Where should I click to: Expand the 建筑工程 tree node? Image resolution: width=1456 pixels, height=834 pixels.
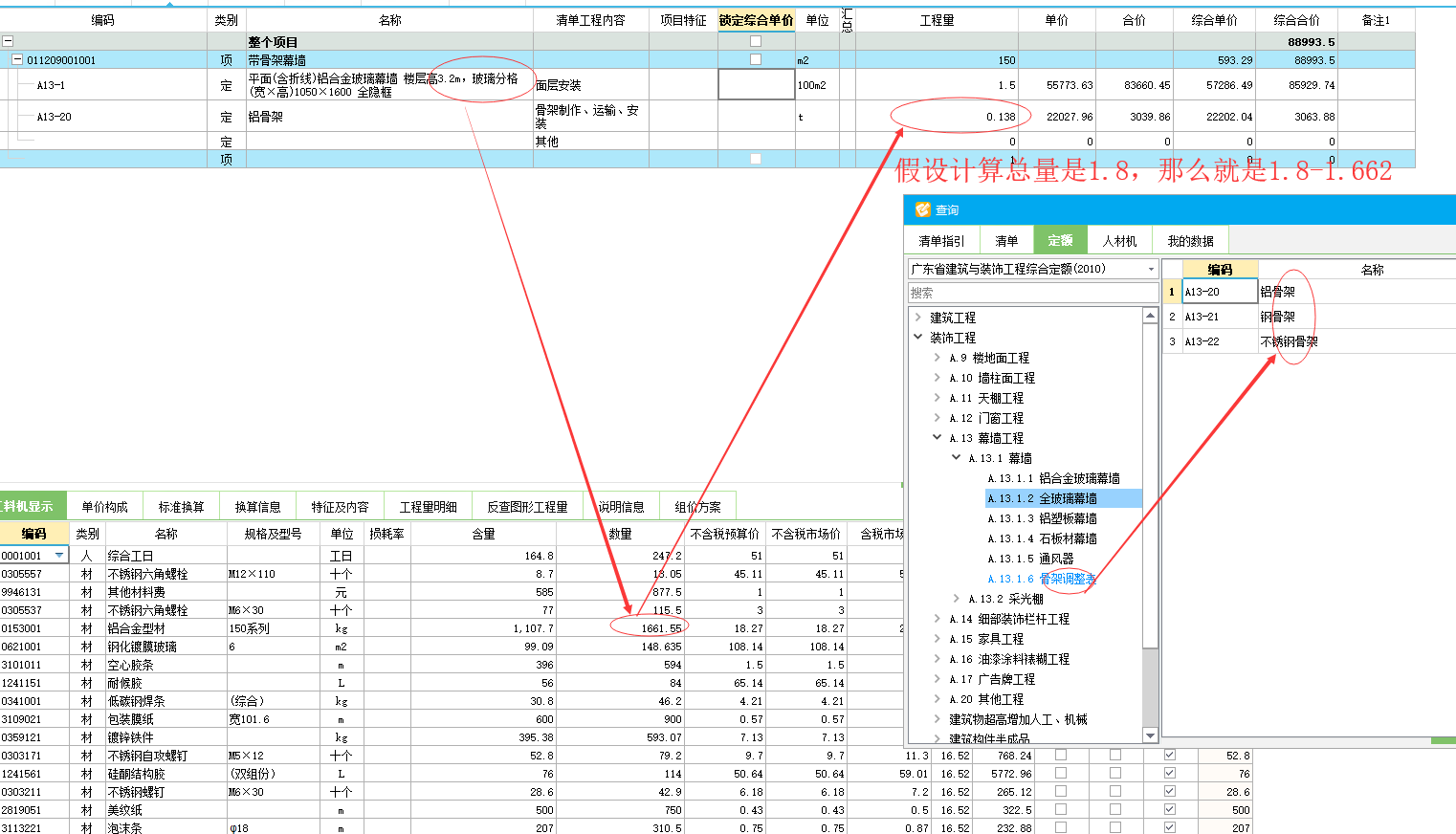pyautogui.click(x=918, y=318)
